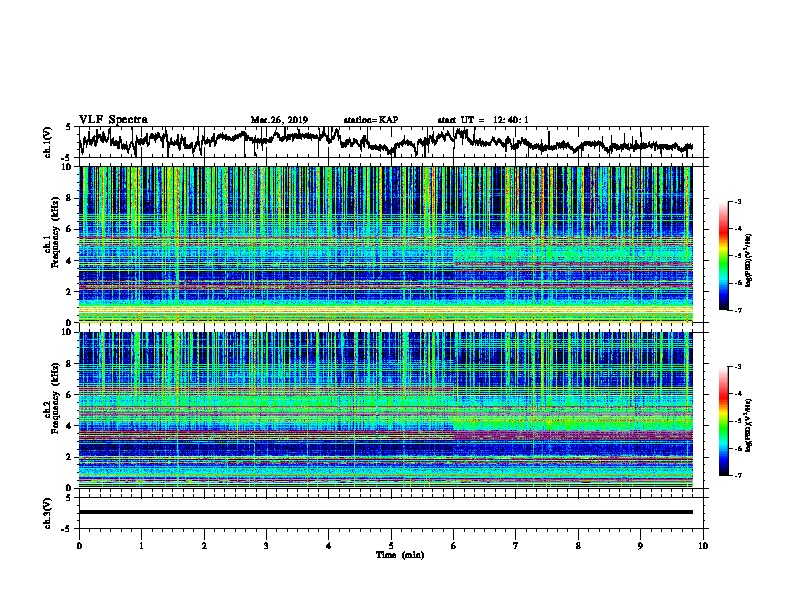
Task: Click the thick black ch.3 signal line
Action: coord(386,512)
